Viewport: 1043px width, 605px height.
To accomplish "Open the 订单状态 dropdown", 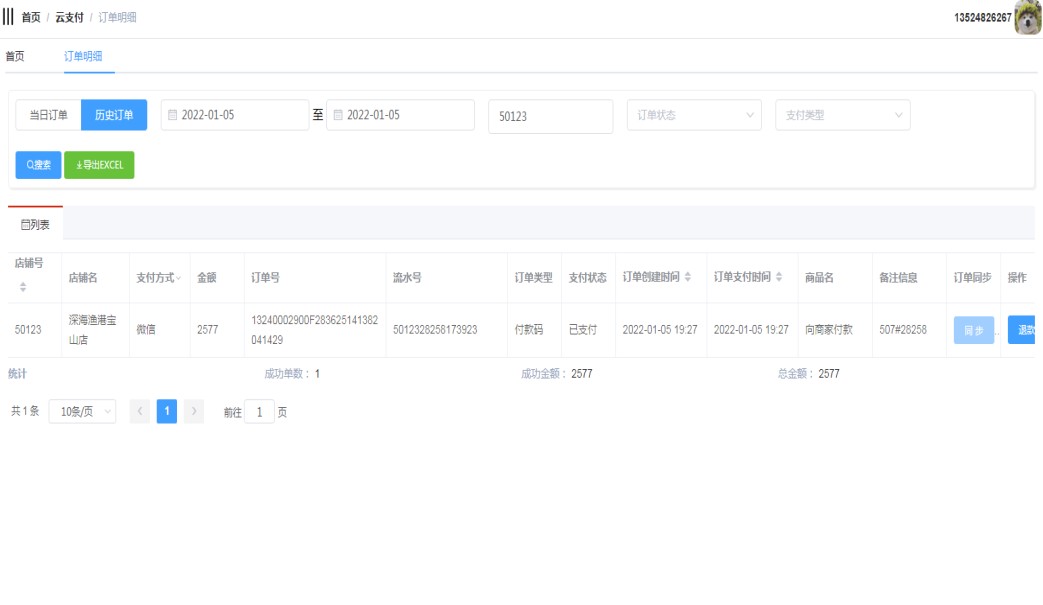I will [694, 115].
